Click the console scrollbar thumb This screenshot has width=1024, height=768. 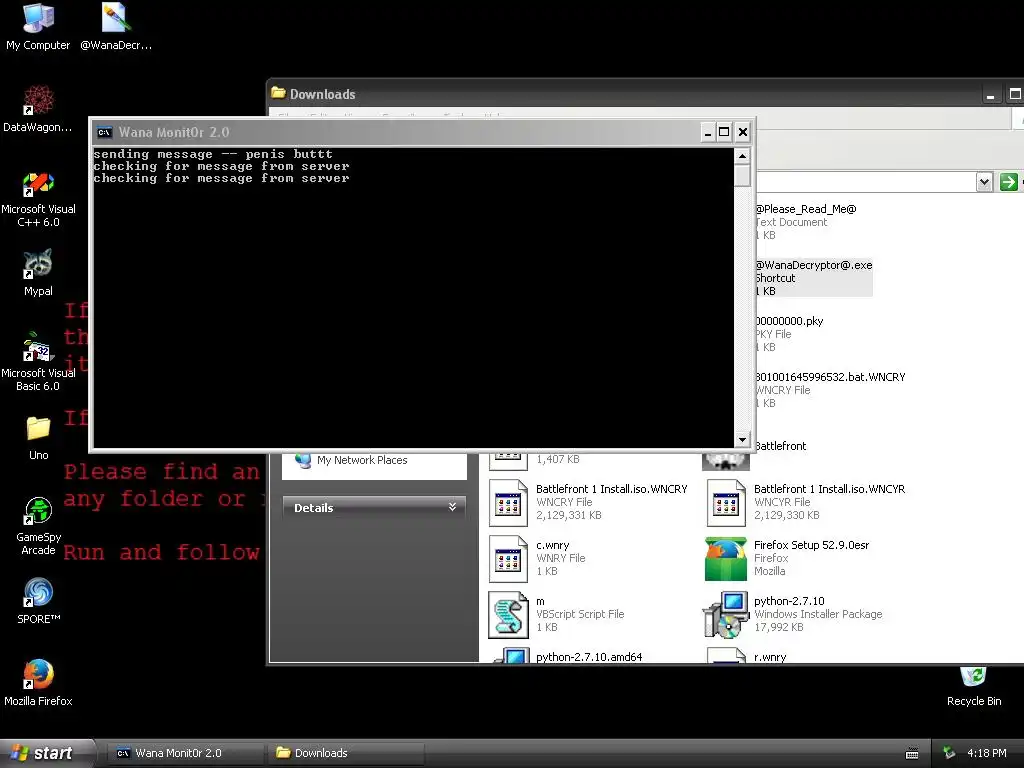click(742, 176)
